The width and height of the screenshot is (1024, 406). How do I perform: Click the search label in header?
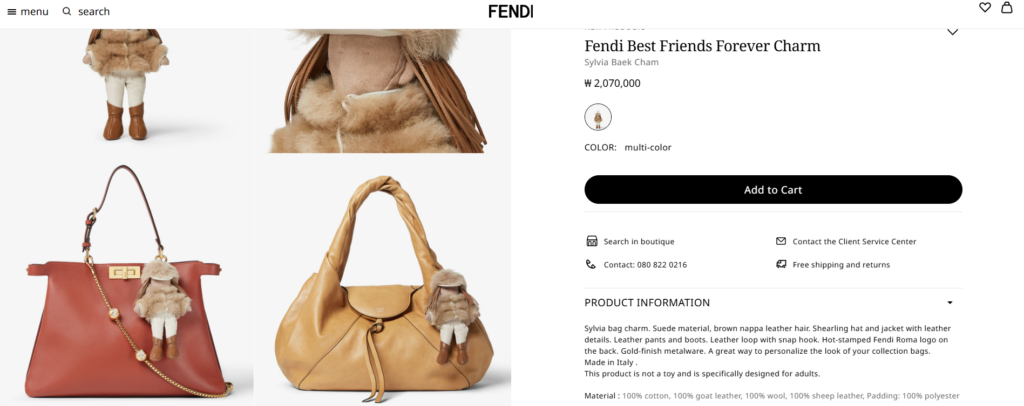94,12
